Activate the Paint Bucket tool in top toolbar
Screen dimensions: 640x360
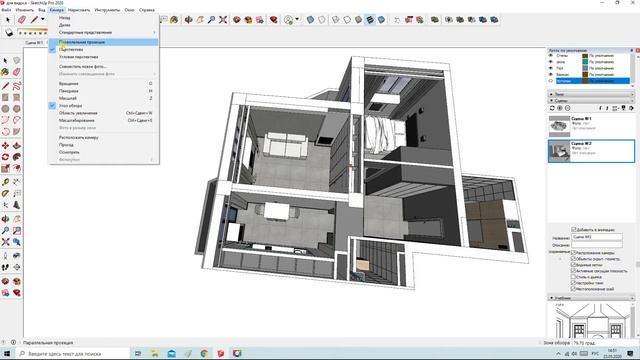point(174,20)
